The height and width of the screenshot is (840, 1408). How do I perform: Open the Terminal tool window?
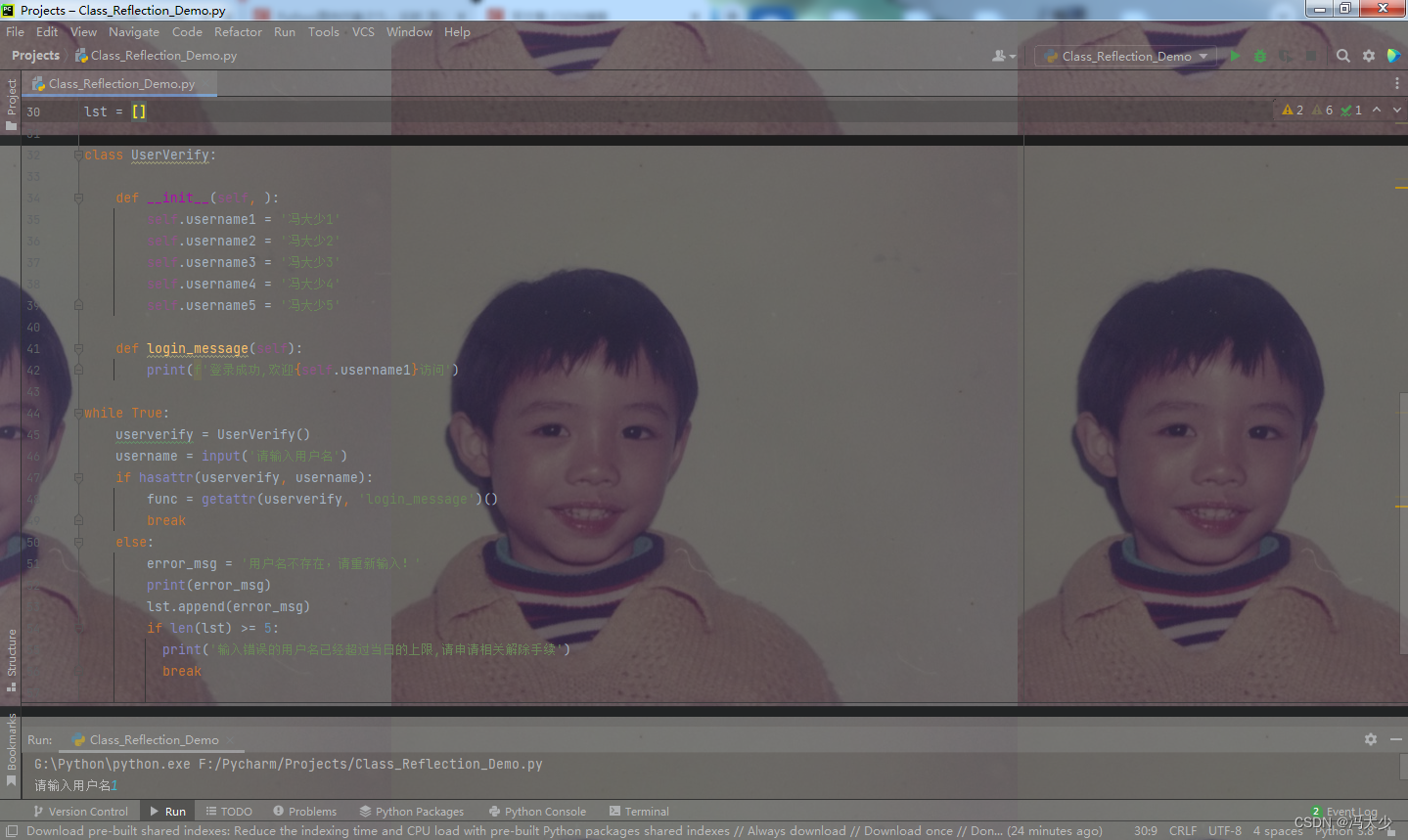pyautogui.click(x=639, y=811)
